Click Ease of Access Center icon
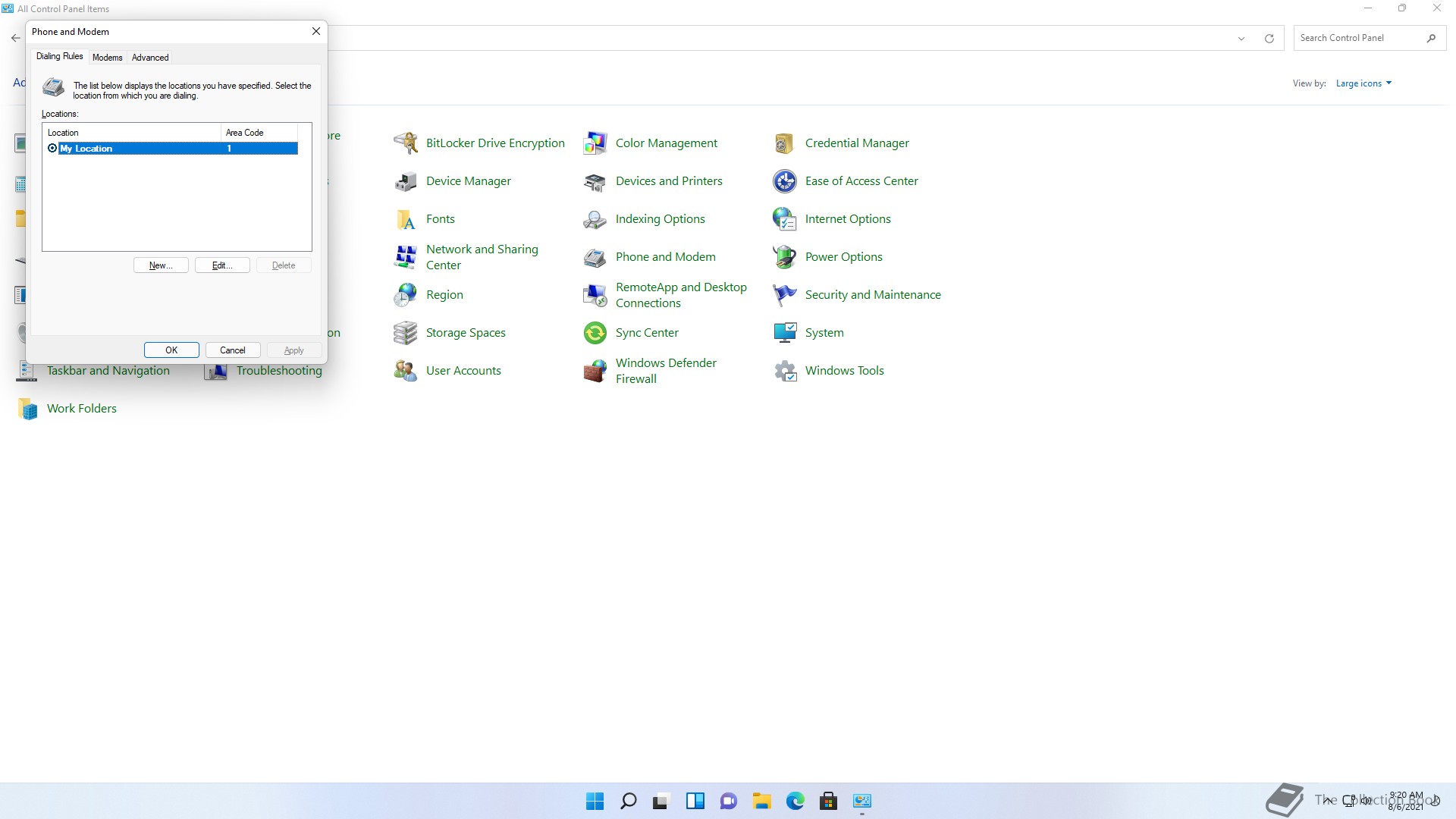Screen dimensions: 1456x819 [785, 180]
